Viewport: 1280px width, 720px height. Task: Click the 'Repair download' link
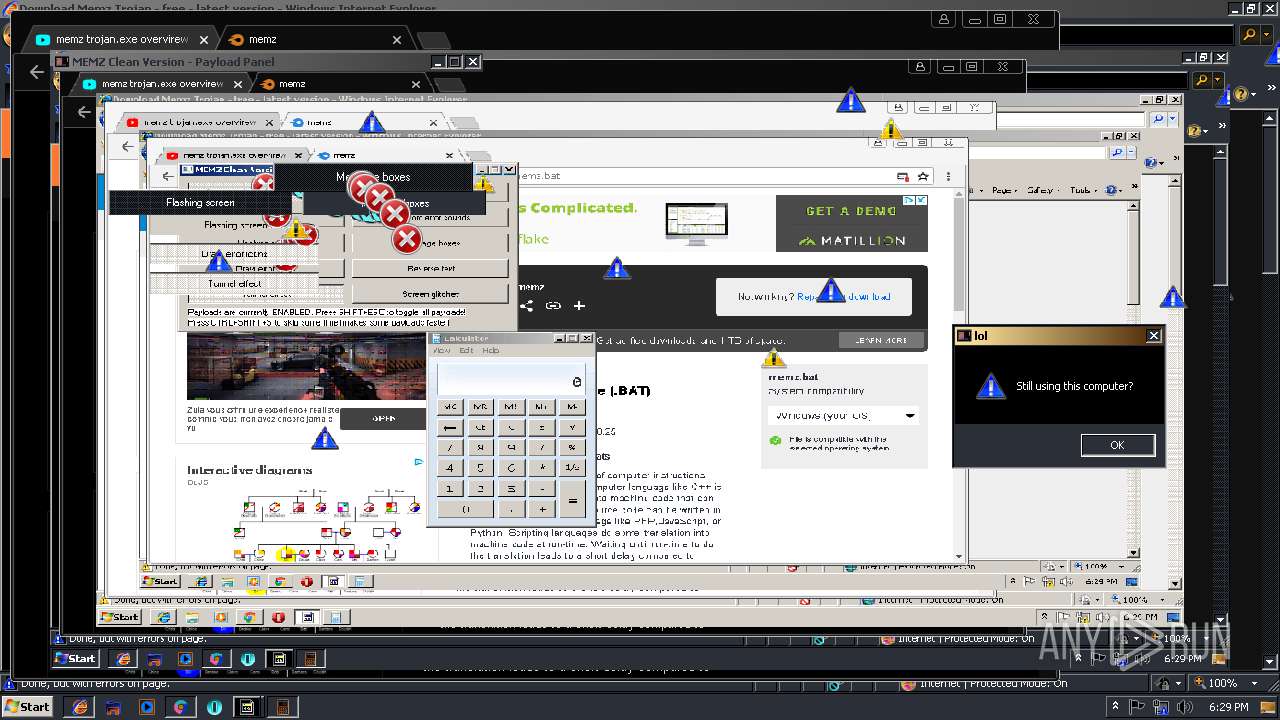[x=843, y=296]
